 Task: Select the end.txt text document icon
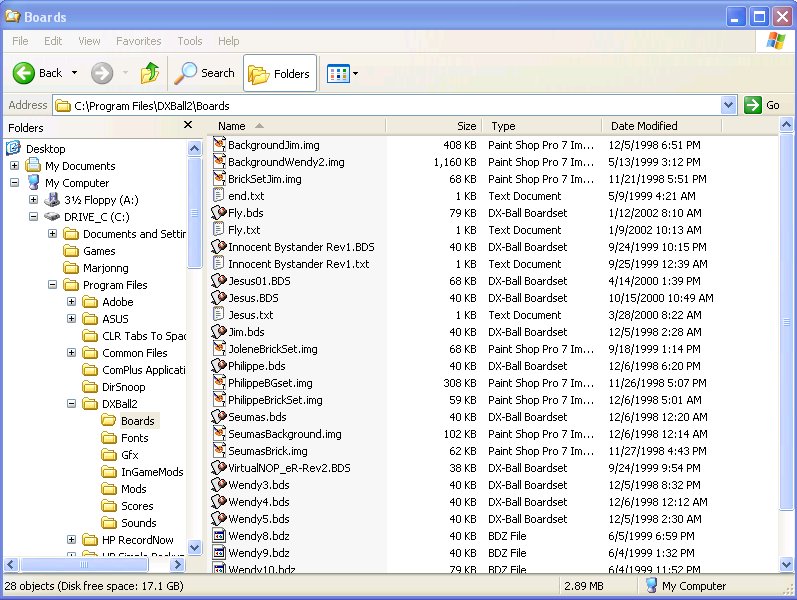click(x=219, y=196)
